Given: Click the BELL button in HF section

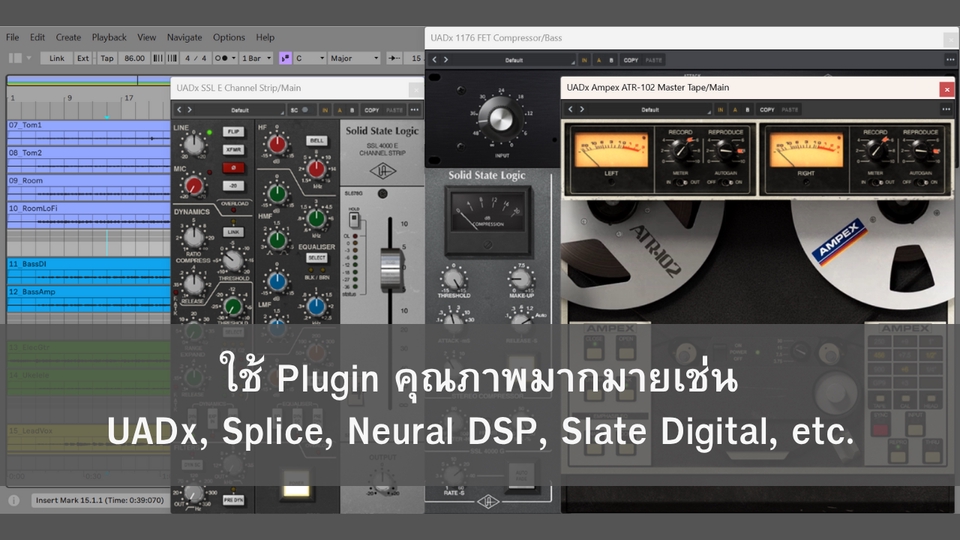Looking at the screenshot, I should (317, 140).
